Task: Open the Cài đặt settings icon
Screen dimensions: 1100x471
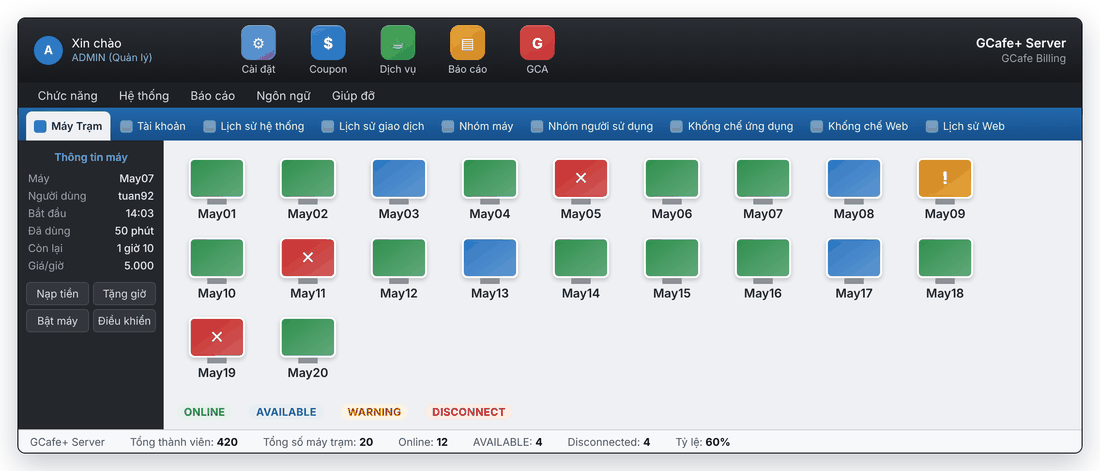Action: 258,43
